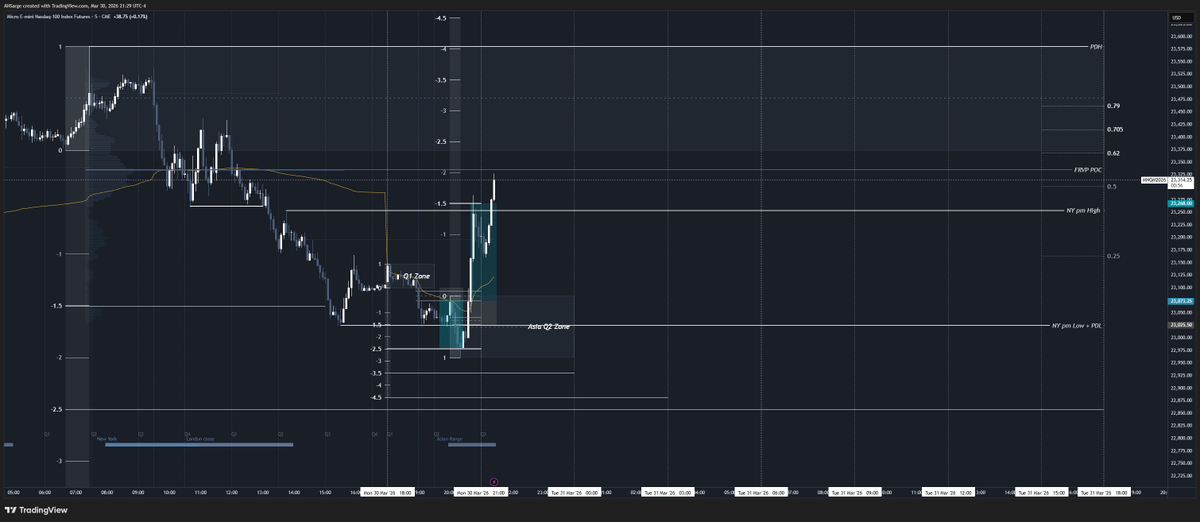1200x522 pixels.
Task: Select the 0.705 fib level label
Action: click(1115, 130)
